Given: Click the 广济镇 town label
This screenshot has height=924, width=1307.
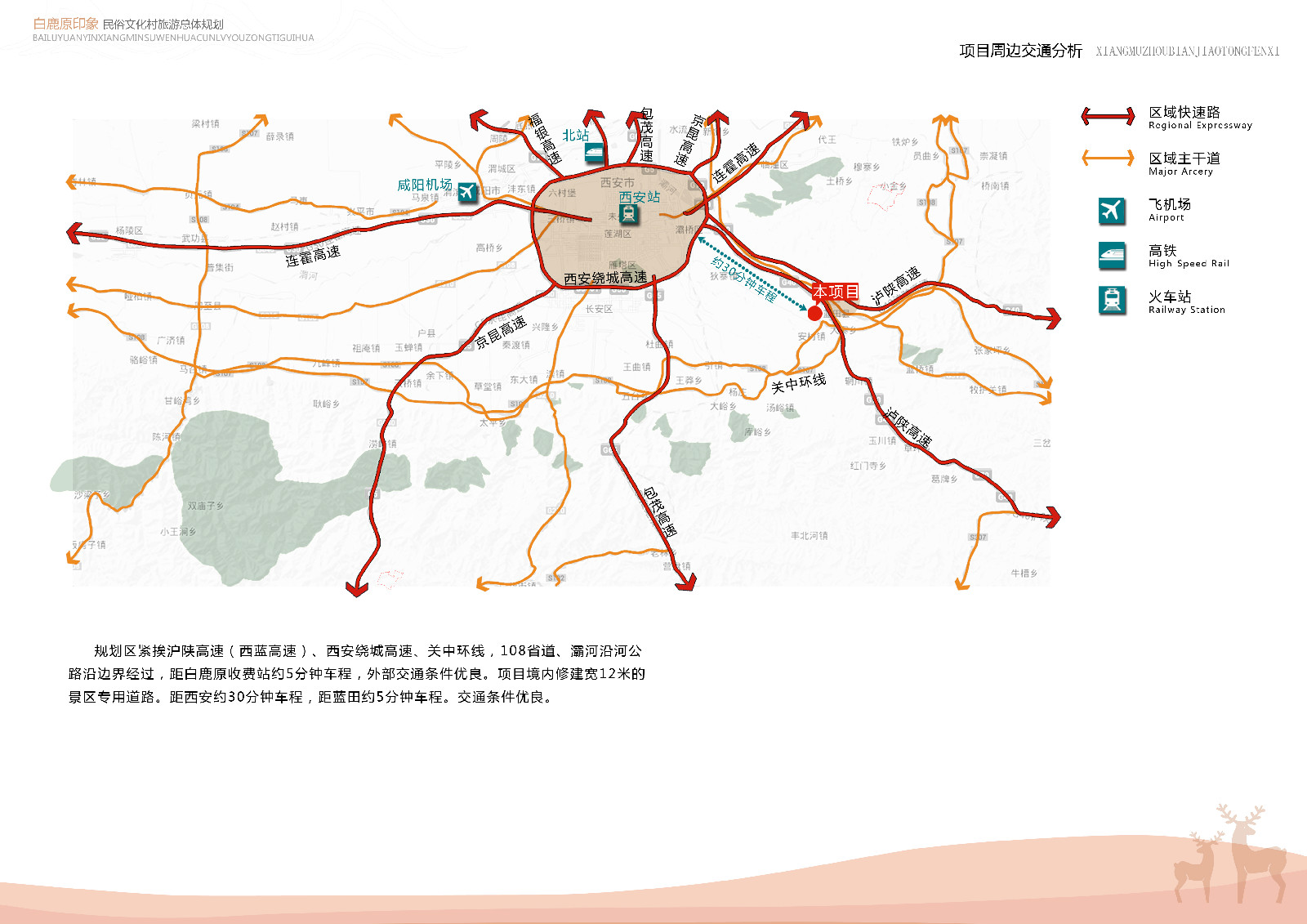Looking at the screenshot, I should [x=171, y=340].
